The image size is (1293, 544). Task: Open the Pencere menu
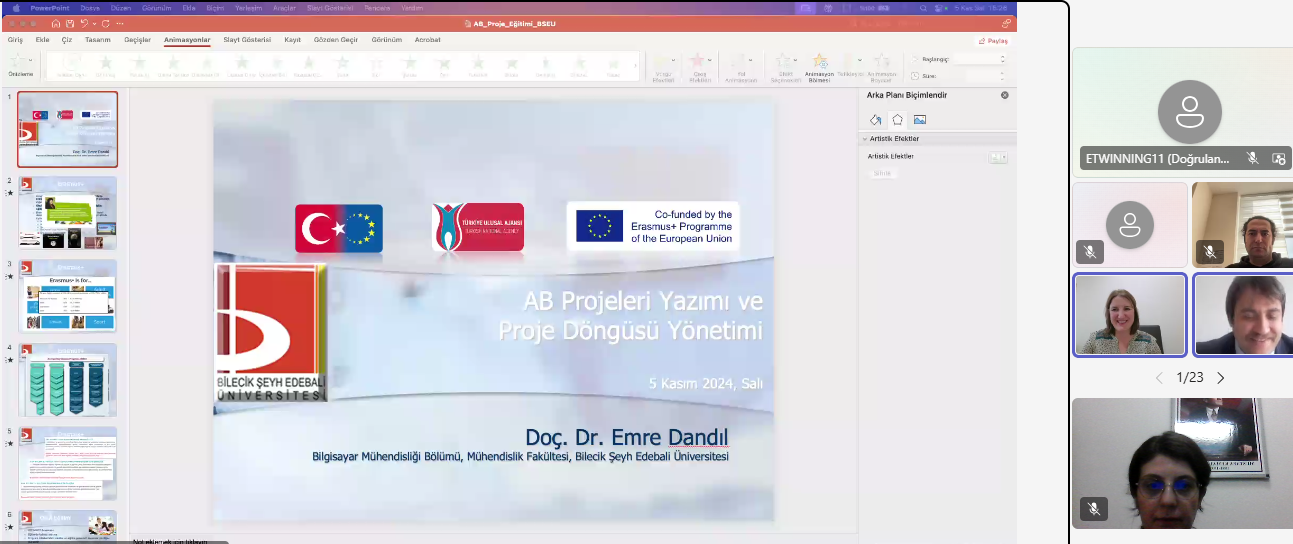376,8
